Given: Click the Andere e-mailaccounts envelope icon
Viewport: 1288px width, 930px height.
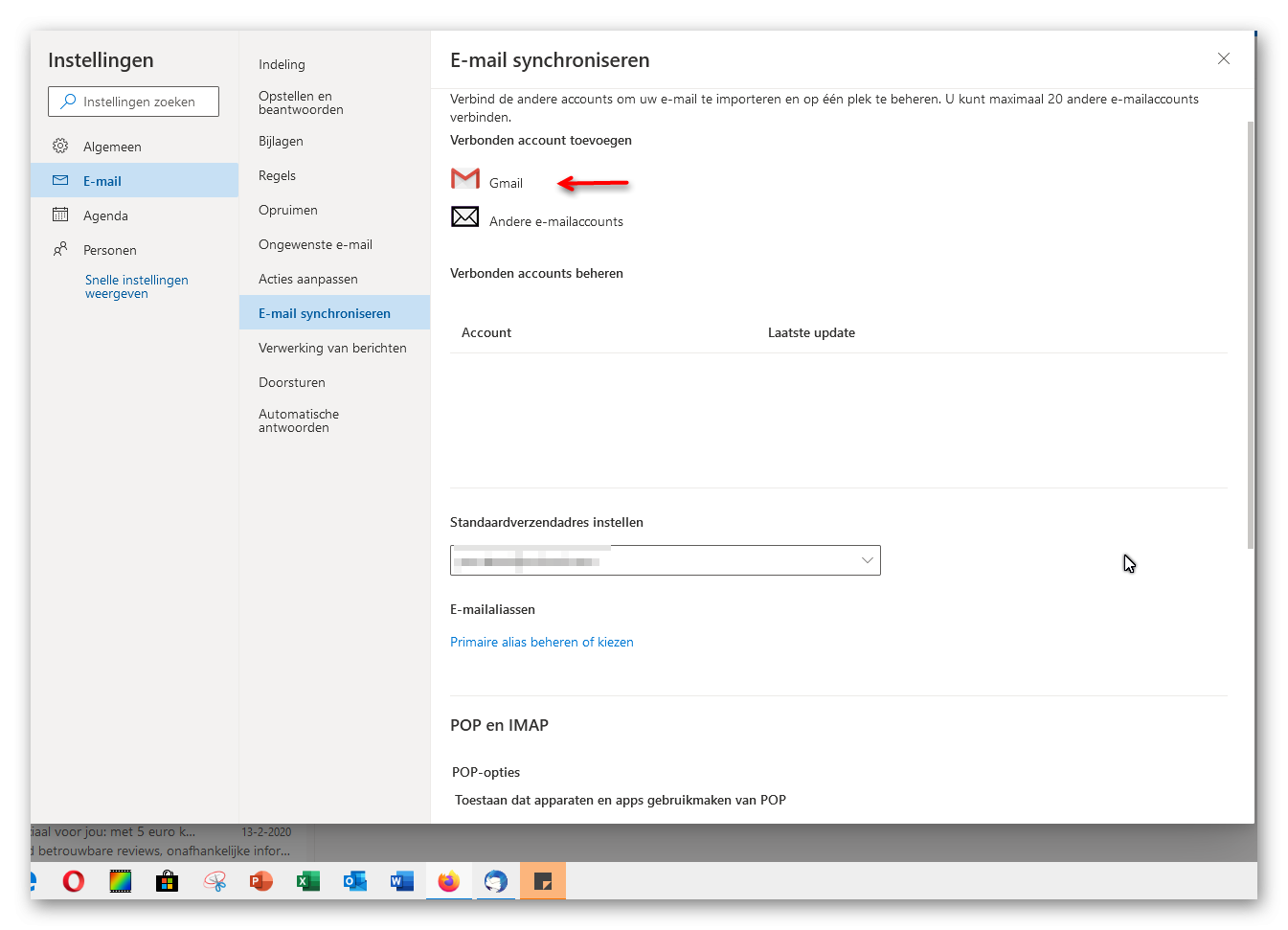Looking at the screenshot, I should (465, 217).
